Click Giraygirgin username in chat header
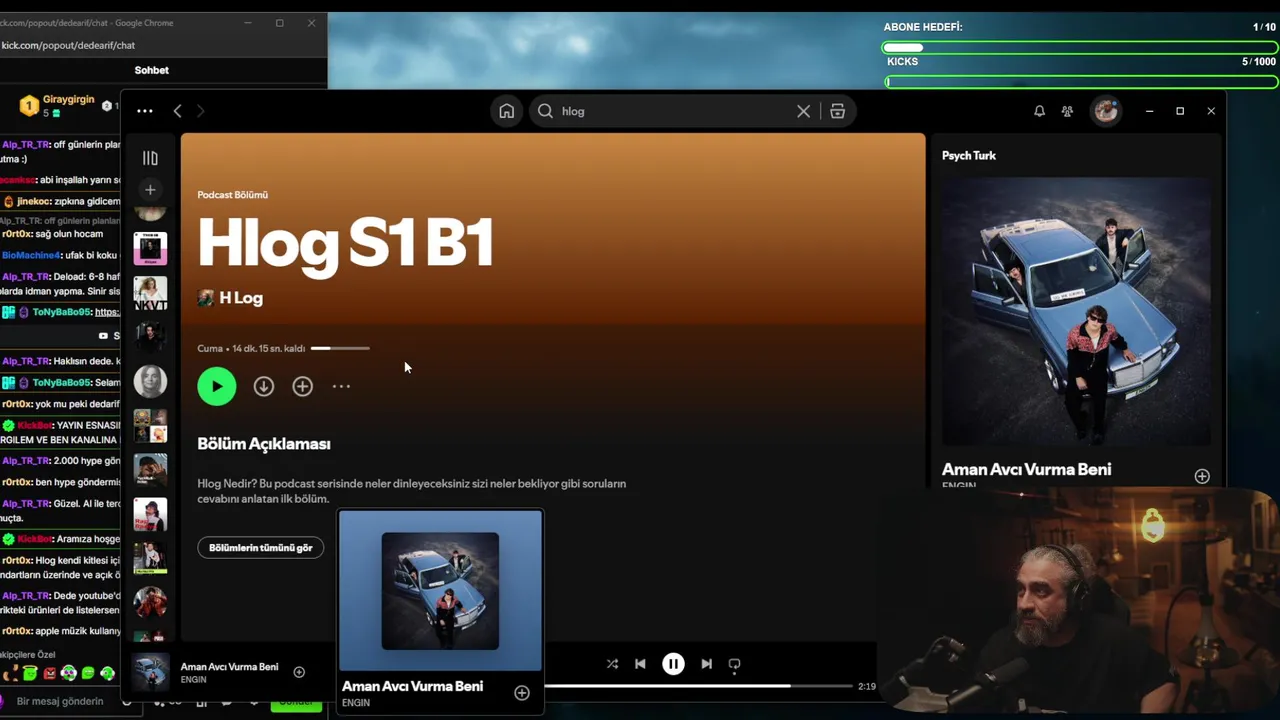Image resolution: width=1280 pixels, height=720 pixels. (68, 100)
